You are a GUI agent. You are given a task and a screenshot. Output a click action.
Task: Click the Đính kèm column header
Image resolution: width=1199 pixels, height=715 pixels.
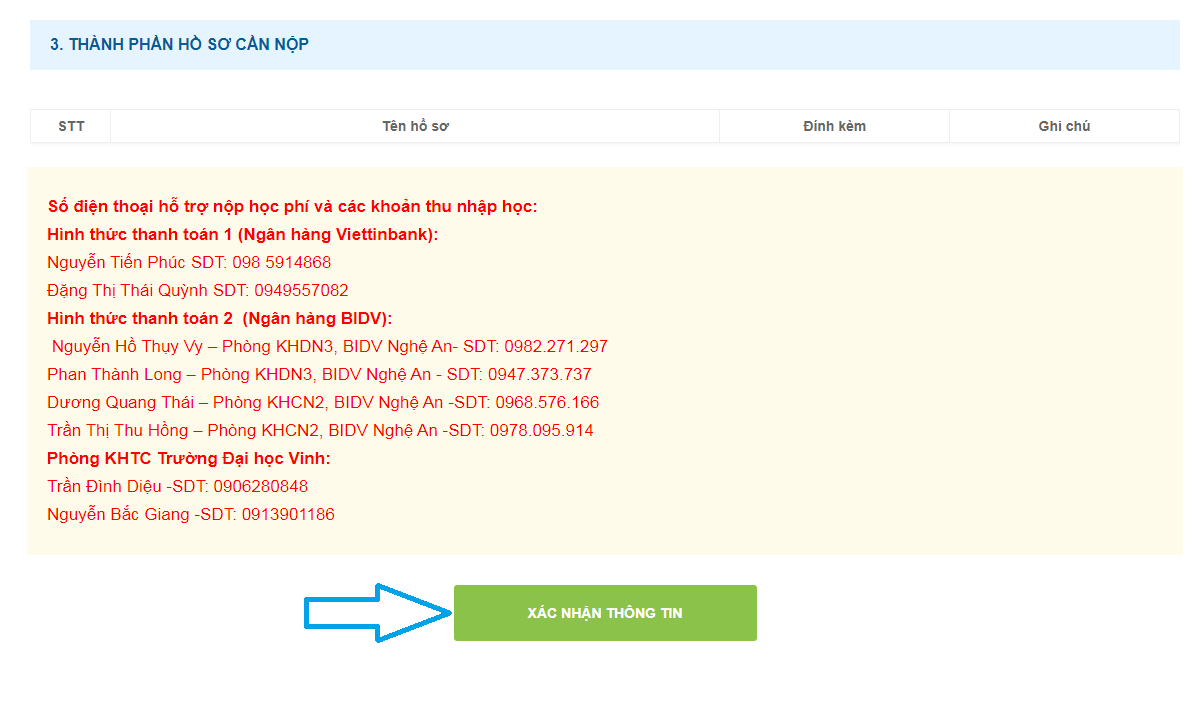click(x=834, y=126)
